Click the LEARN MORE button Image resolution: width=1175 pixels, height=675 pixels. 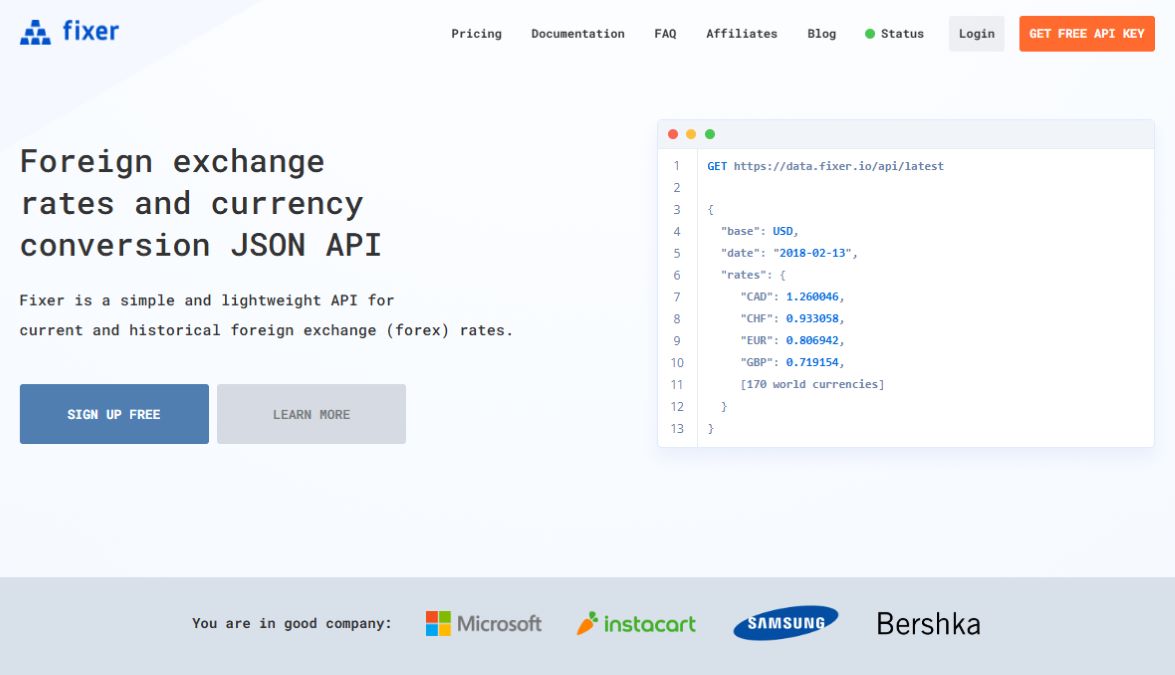(x=311, y=413)
